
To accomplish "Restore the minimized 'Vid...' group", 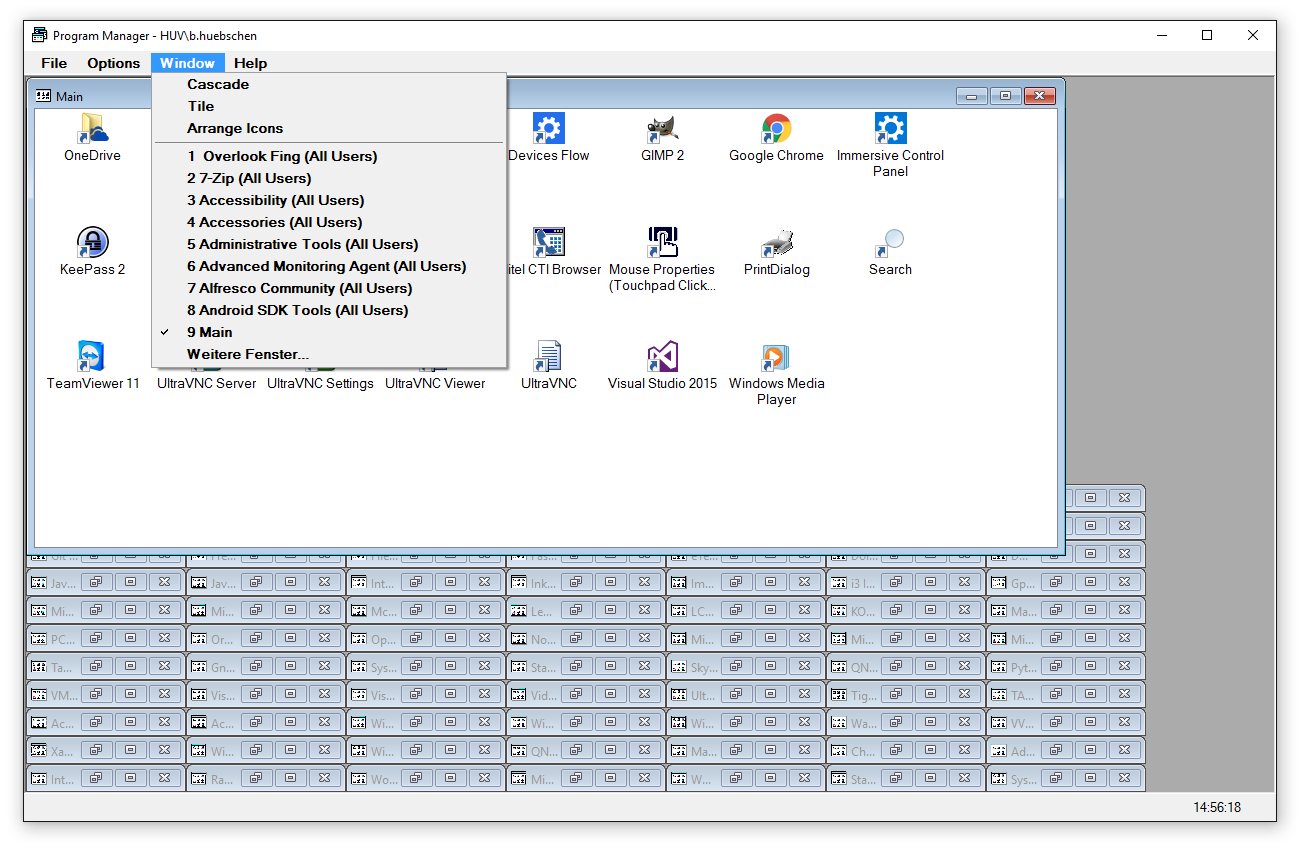I will tap(576, 694).
